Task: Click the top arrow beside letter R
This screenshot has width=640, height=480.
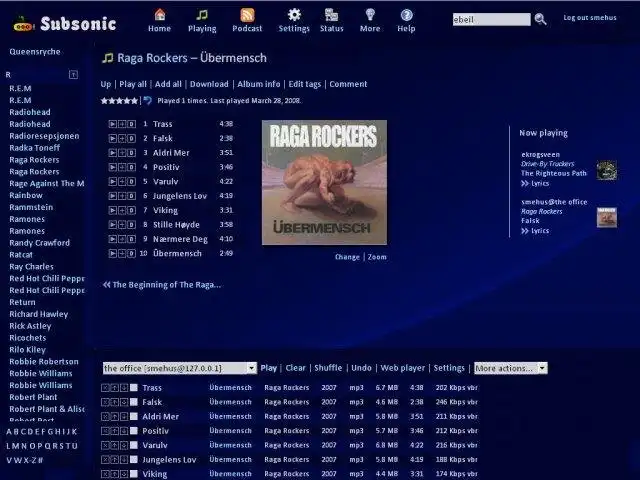Action: point(73,75)
